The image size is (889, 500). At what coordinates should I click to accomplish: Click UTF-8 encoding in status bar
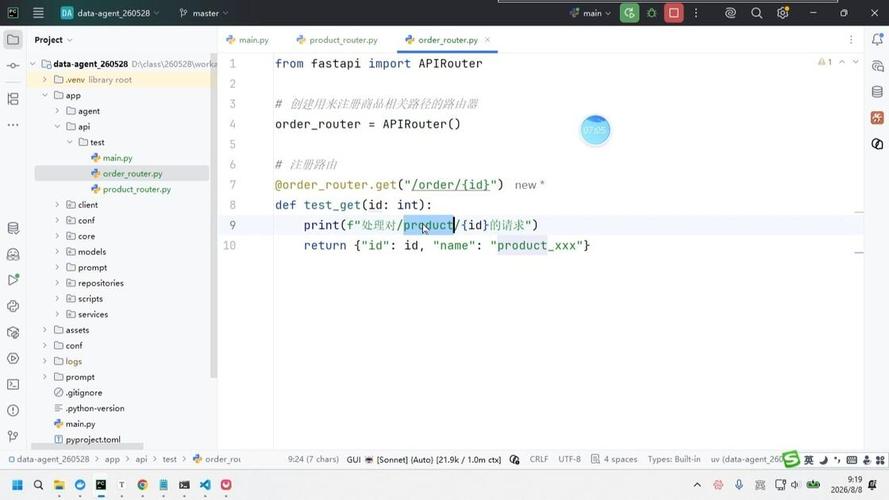click(x=569, y=459)
